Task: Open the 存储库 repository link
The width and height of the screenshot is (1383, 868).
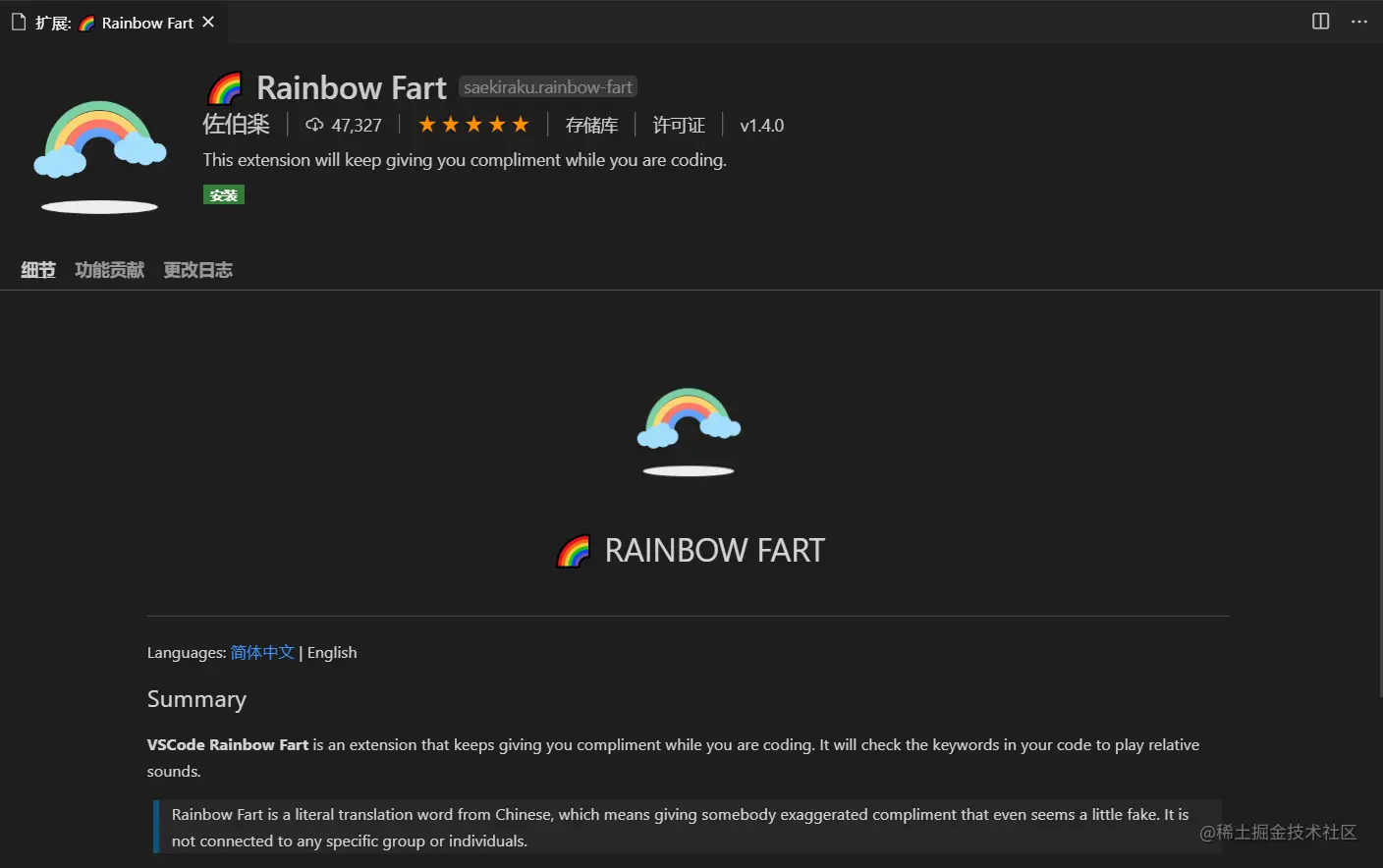Action: click(x=592, y=125)
